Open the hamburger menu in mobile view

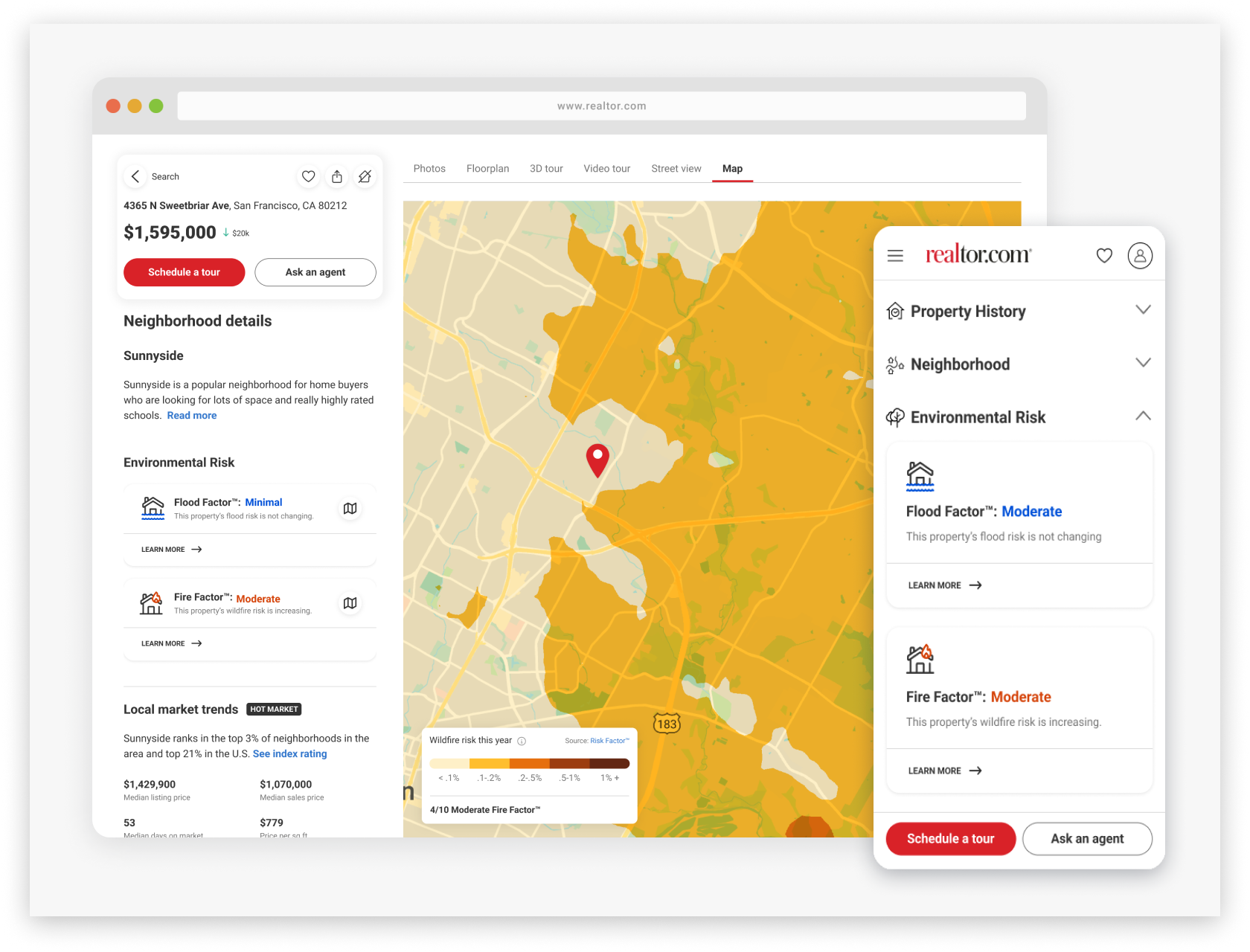click(895, 256)
